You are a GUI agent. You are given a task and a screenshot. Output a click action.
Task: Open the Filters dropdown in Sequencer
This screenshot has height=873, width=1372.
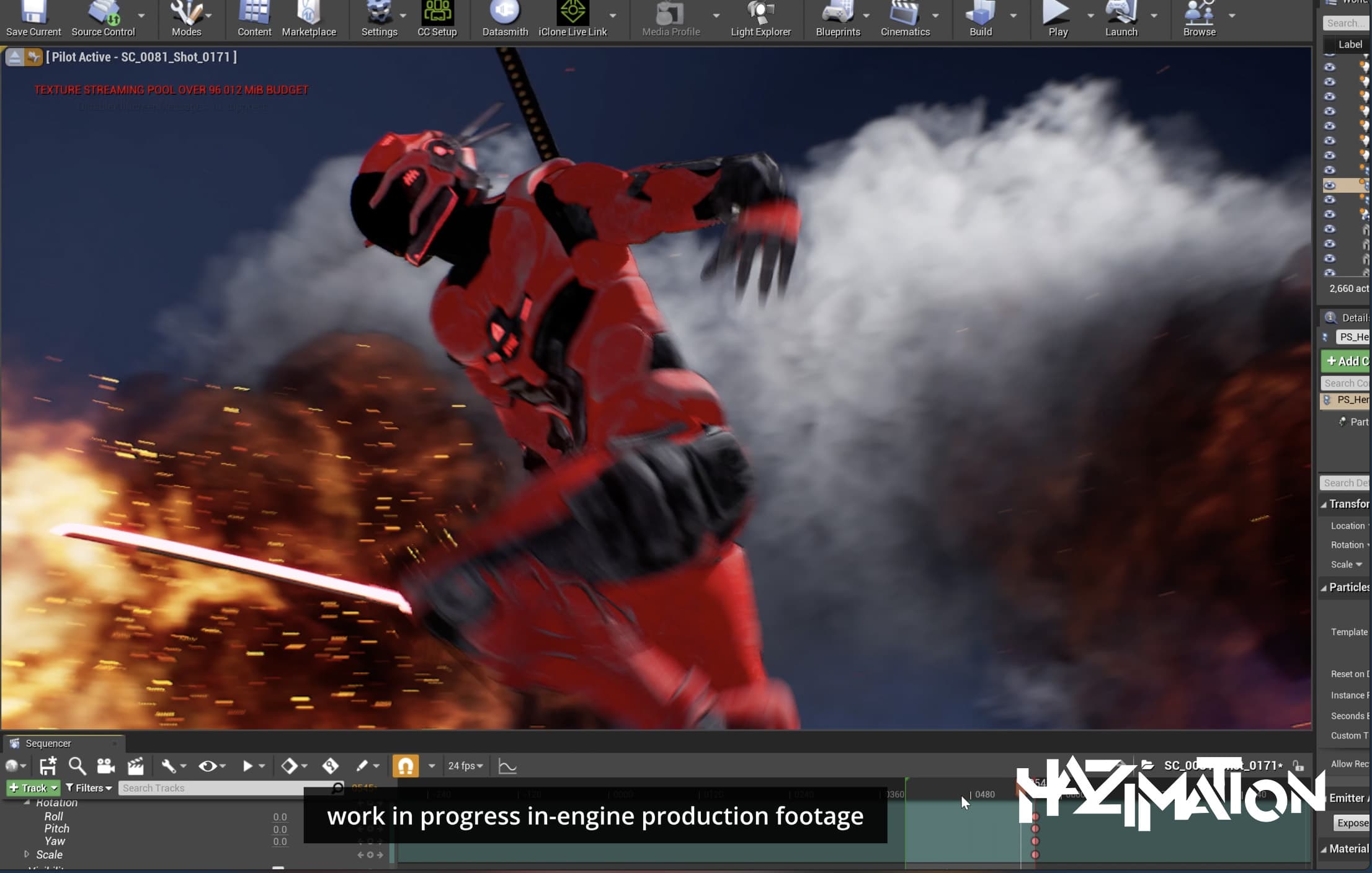click(89, 787)
